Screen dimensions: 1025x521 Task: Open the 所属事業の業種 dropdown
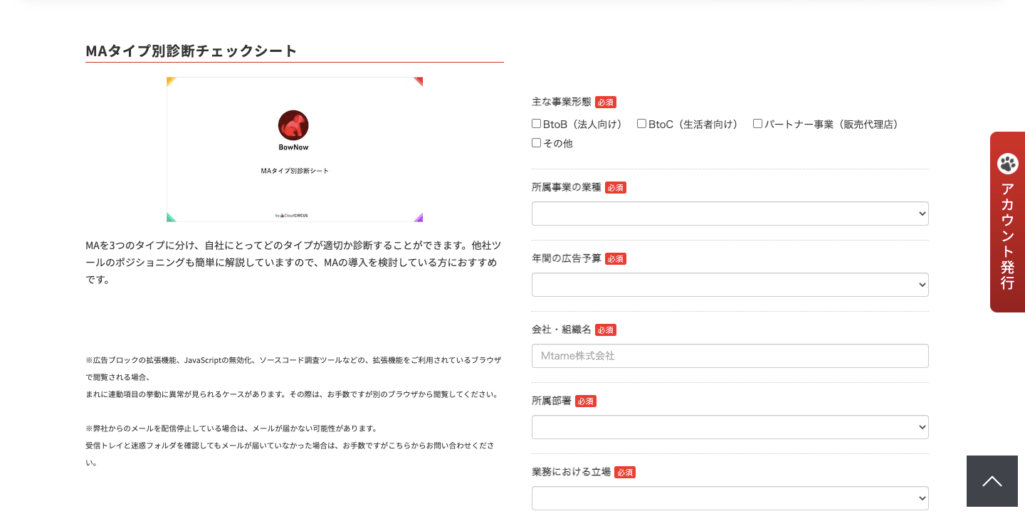click(729, 214)
